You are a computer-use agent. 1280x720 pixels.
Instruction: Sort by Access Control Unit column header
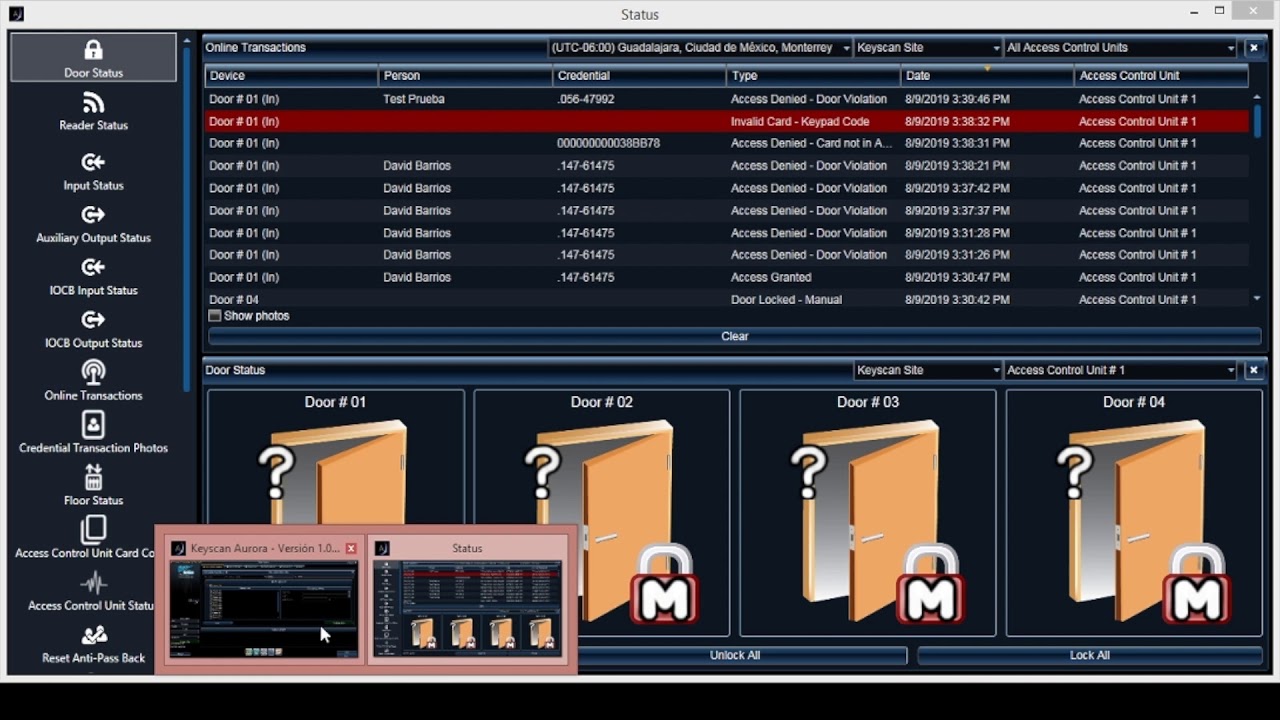click(x=1161, y=76)
